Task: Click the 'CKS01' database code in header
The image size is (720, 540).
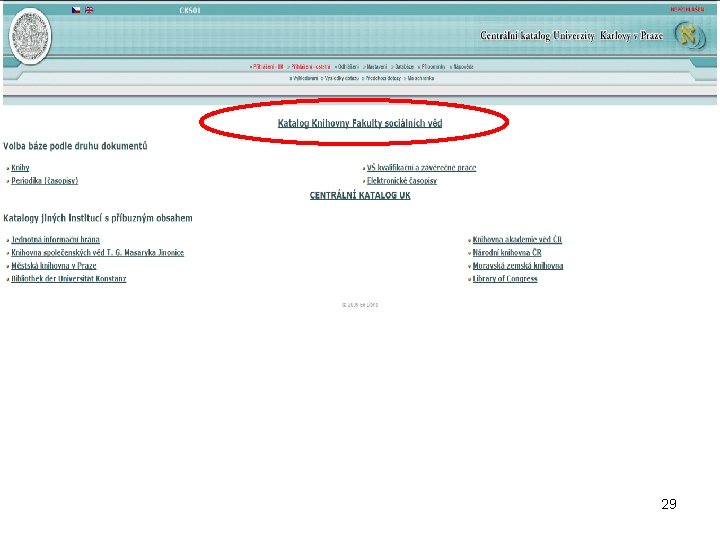Action: [x=190, y=10]
